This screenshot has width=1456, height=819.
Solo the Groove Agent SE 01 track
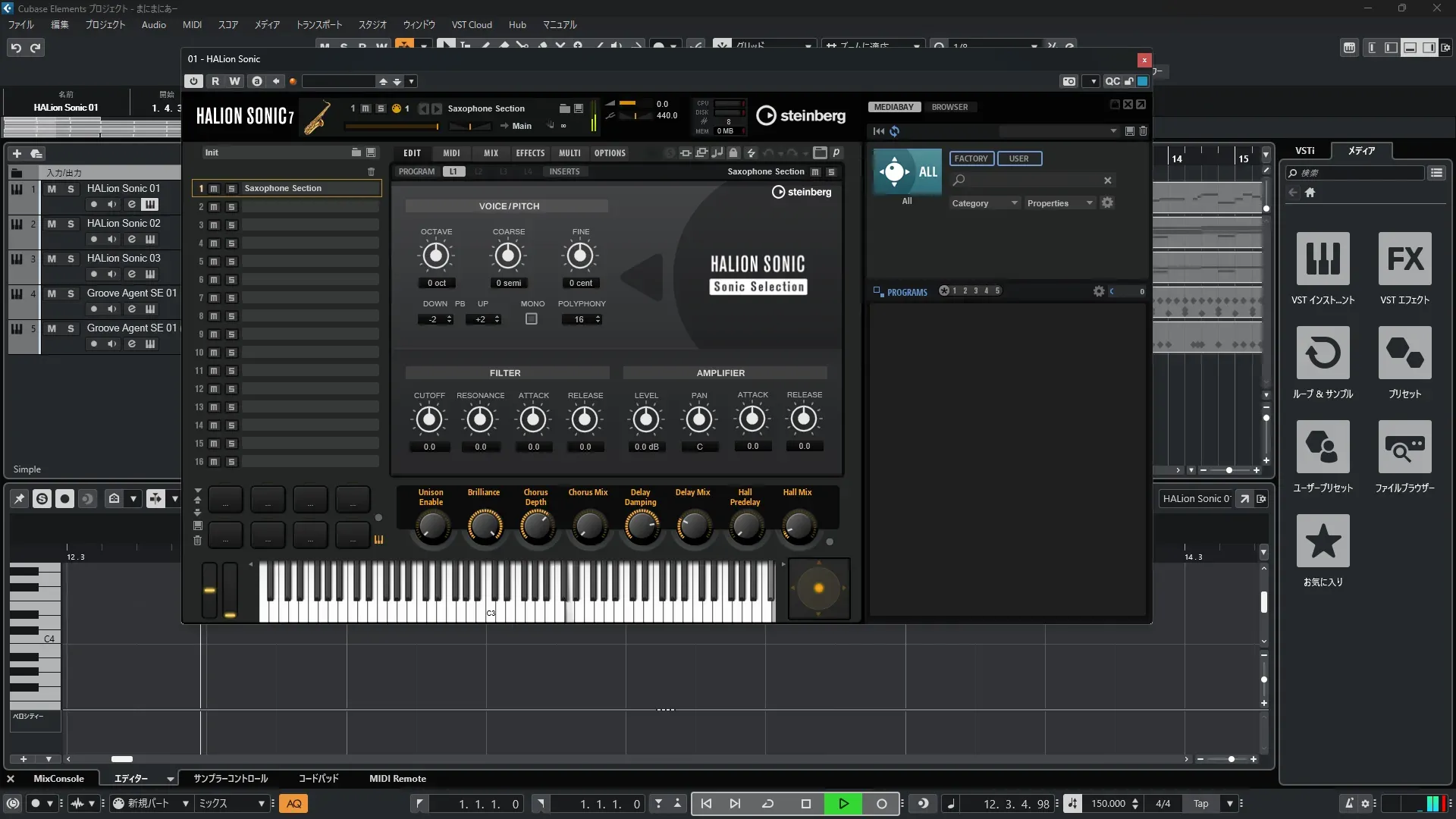(71, 293)
